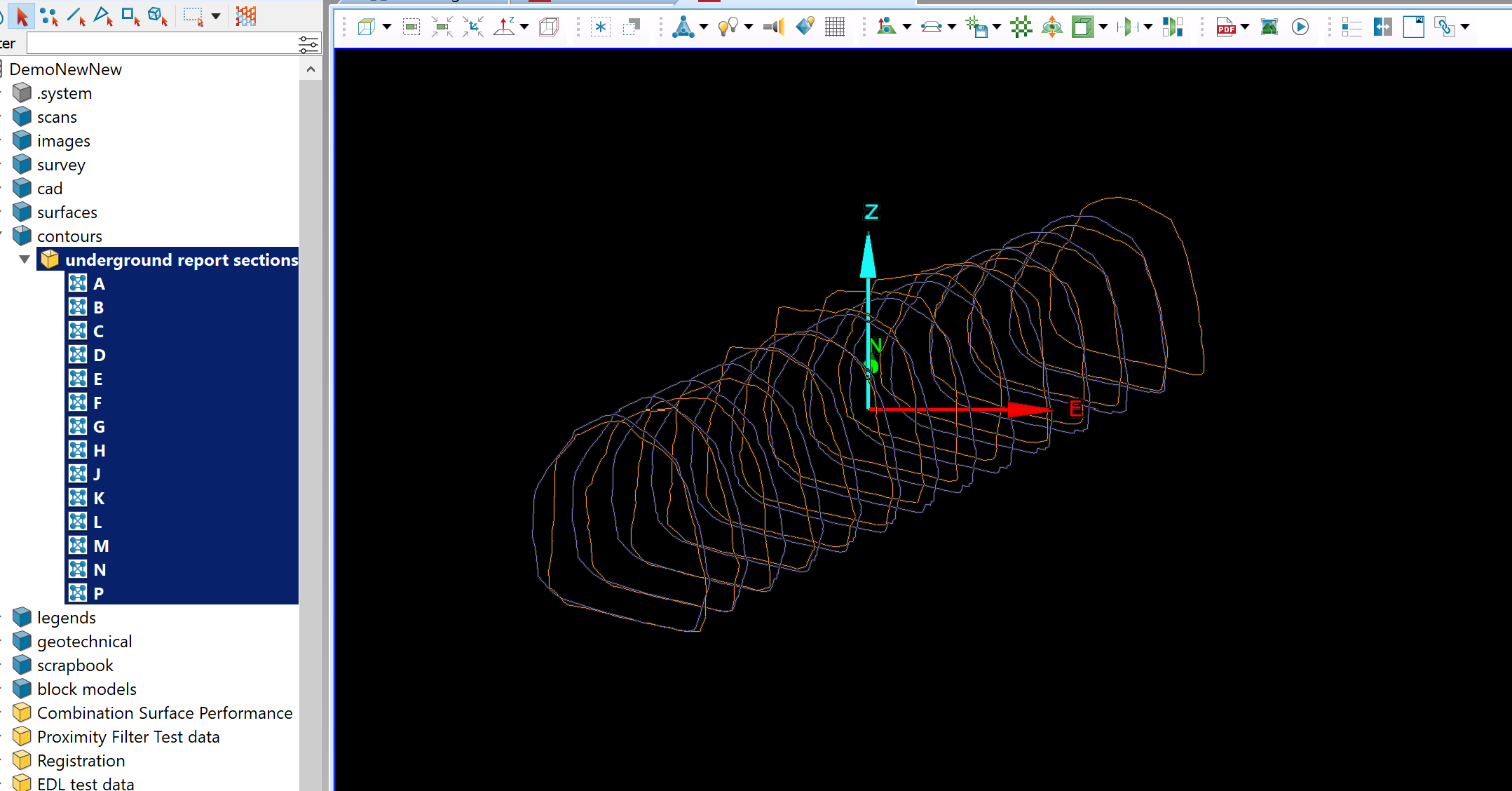Image resolution: width=1512 pixels, height=791 pixels.
Task: Toggle the green clipping box icon
Action: (1082, 27)
